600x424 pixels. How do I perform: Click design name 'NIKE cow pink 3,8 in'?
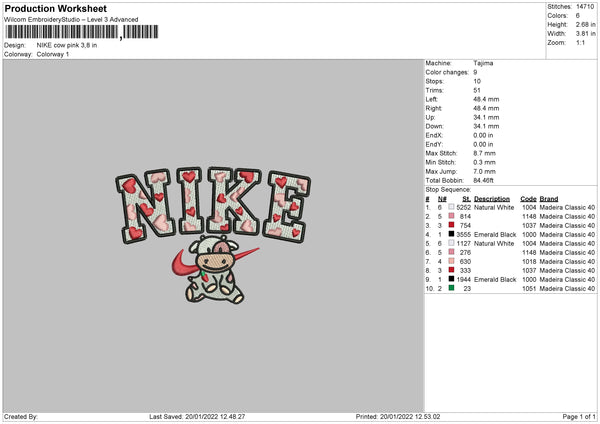67,45
